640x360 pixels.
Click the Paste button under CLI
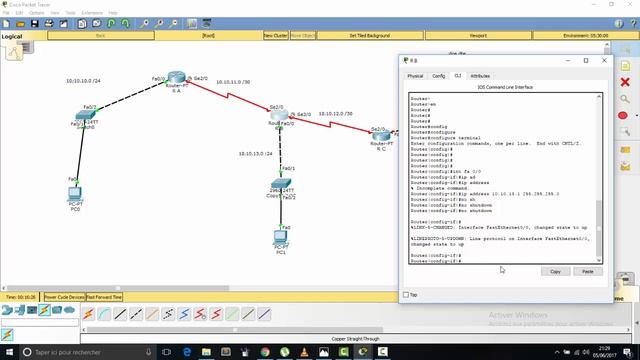[x=587, y=271]
